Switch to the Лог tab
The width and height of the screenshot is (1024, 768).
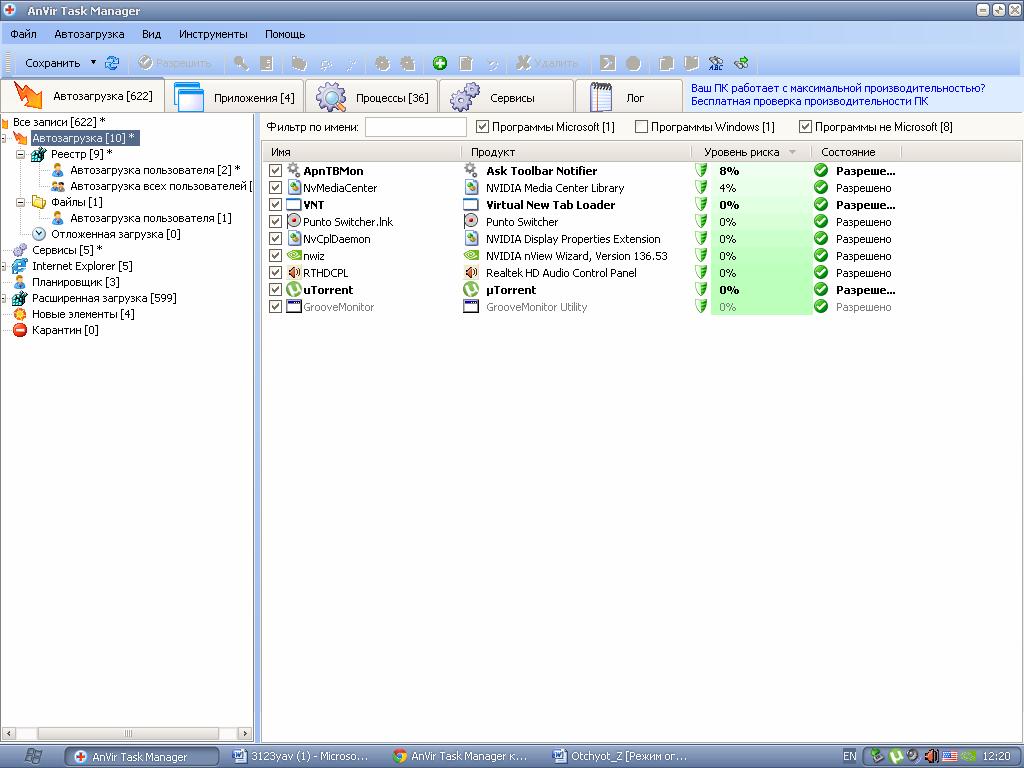[x=630, y=97]
